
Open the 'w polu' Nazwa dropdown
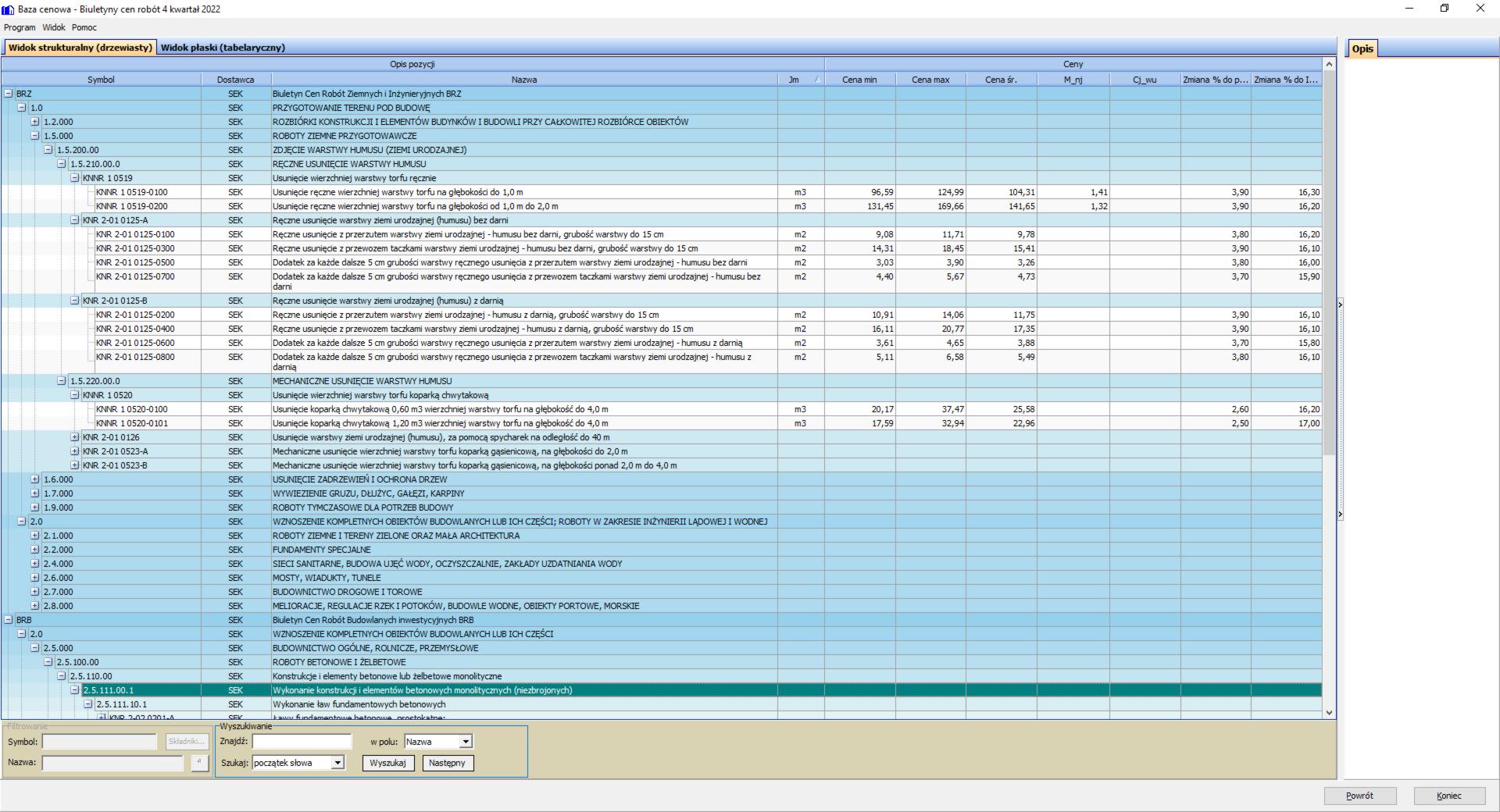[466, 742]
